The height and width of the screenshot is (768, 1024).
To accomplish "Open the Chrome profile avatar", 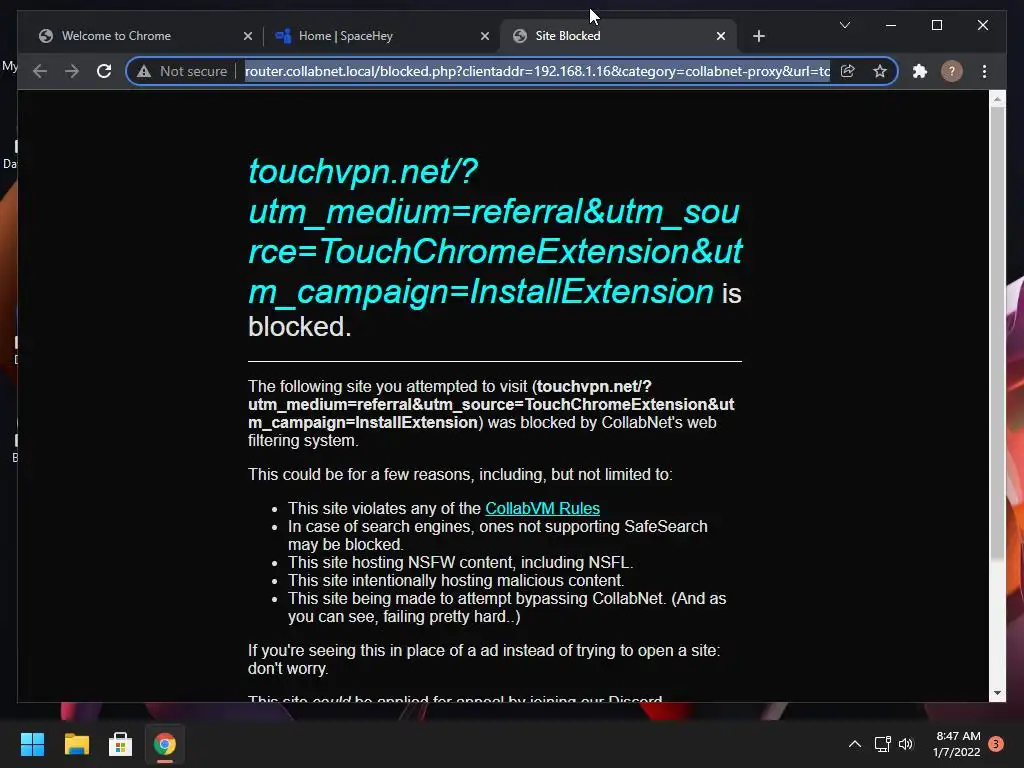I will (x=952, y=71).
